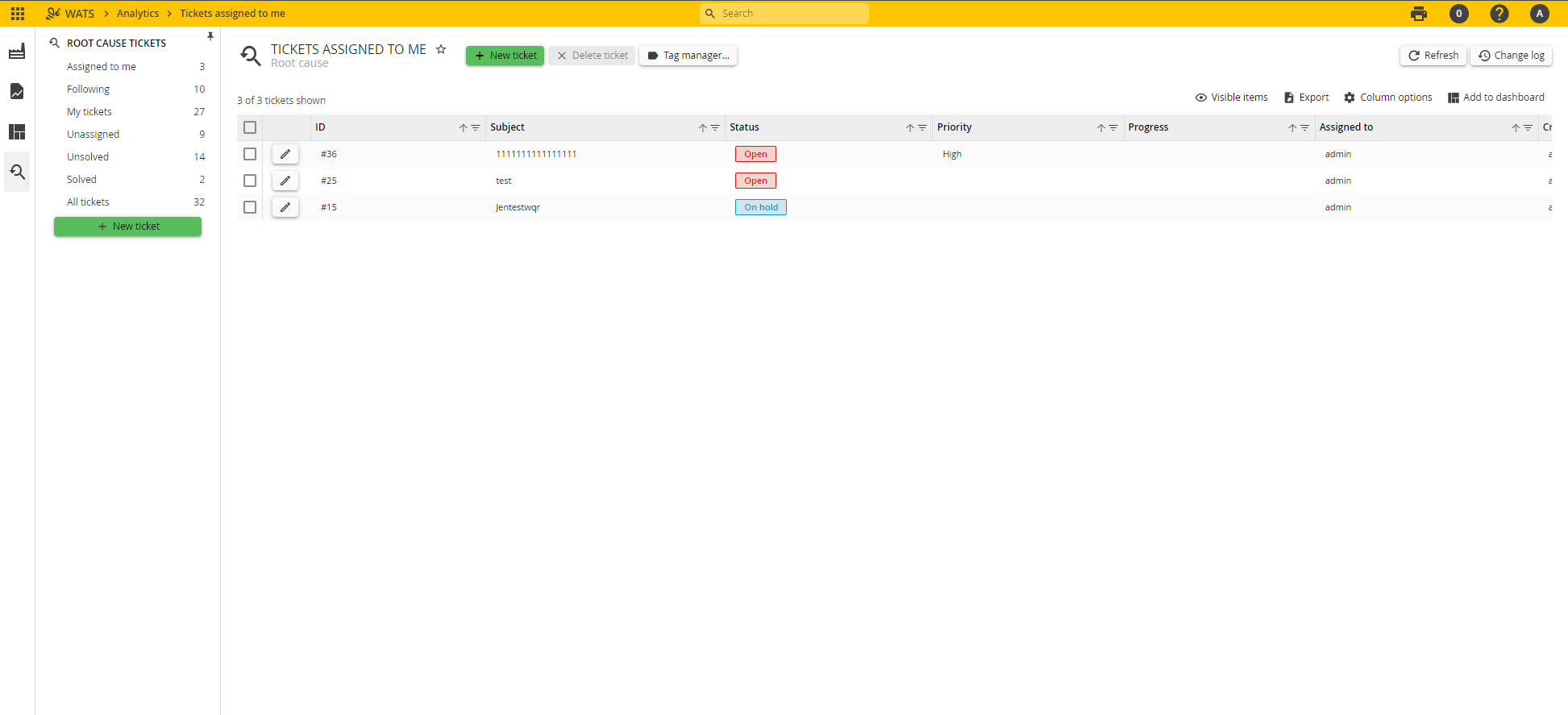This screenshot has width=1568, height=715.
Task: Open the ID column filter icon
Action: [x=476, y=127]
